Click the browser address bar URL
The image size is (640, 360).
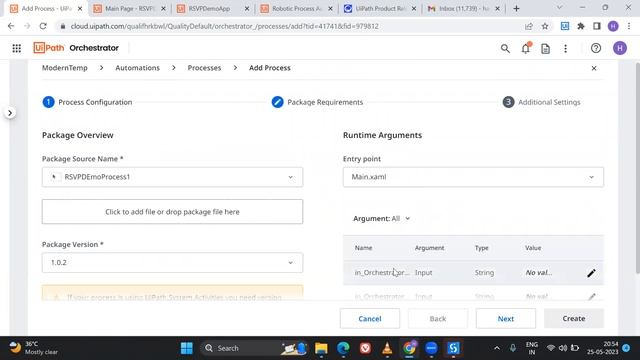(224, 26)
